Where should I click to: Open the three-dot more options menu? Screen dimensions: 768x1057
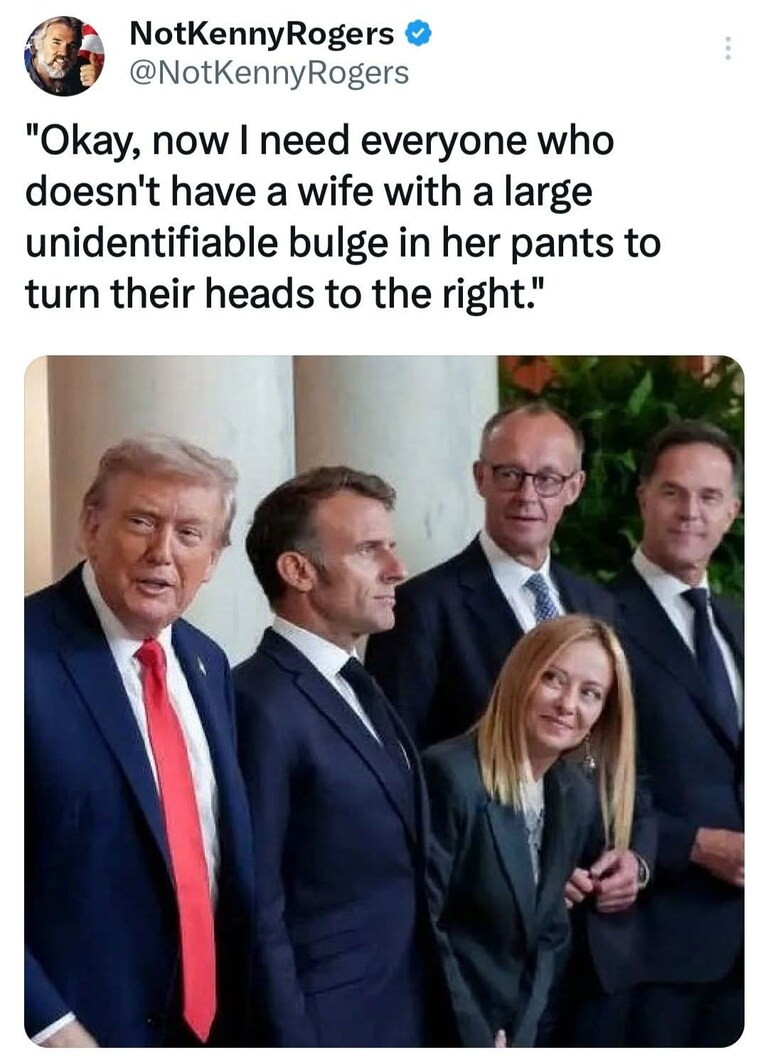[x=727, y=49]
